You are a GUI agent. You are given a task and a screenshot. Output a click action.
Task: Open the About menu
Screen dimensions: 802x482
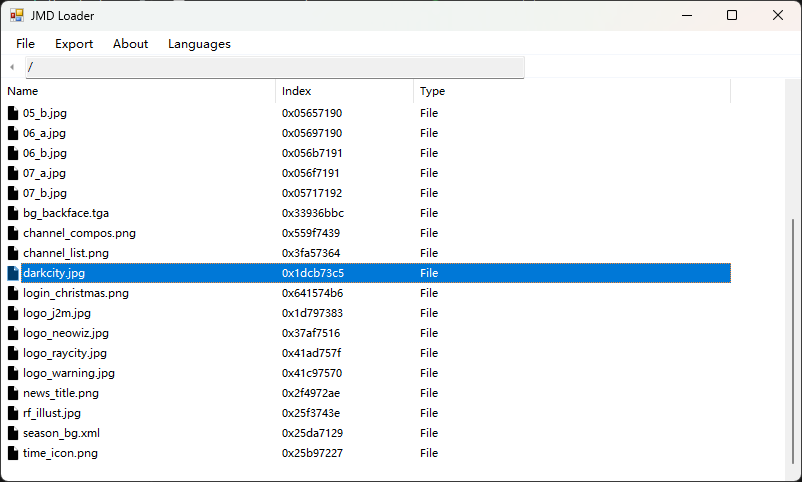point(130,44)
